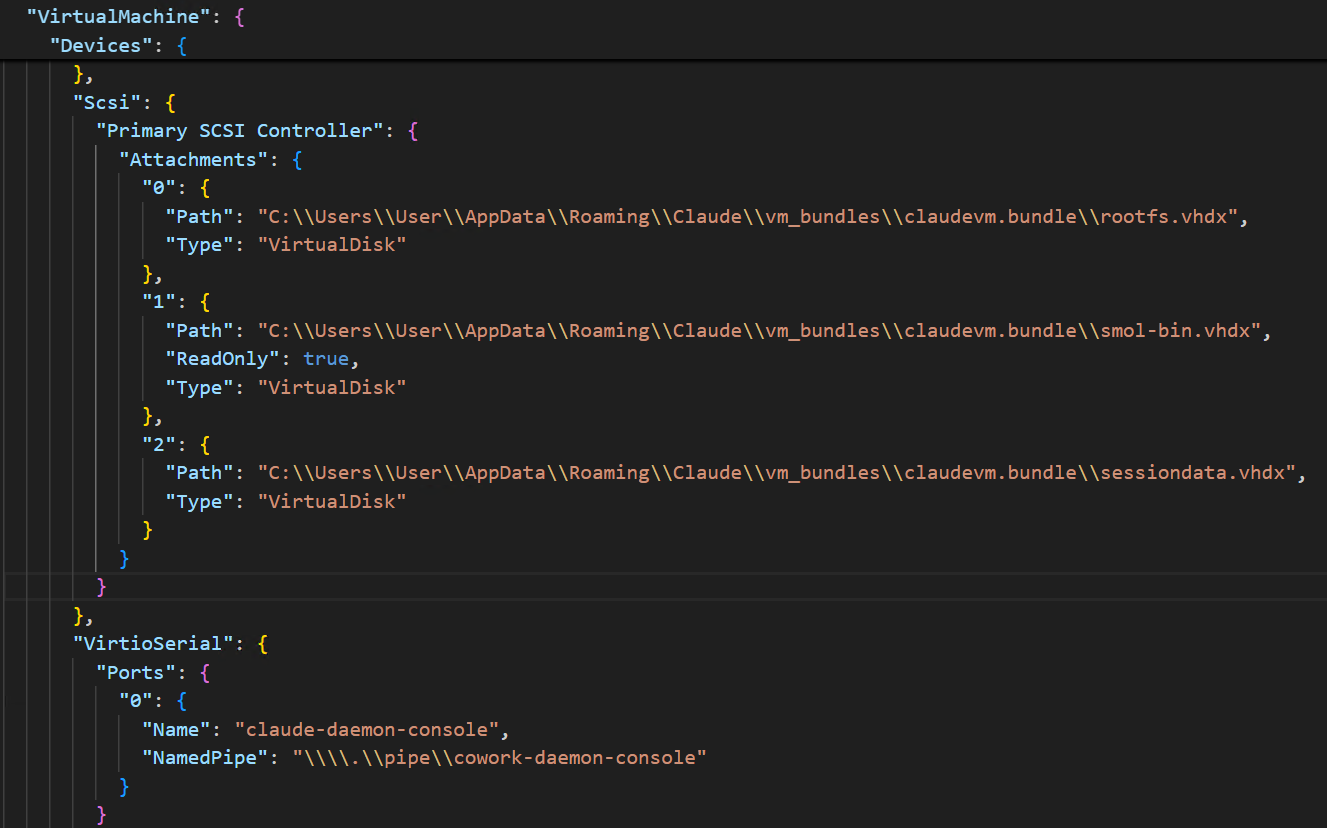Click the path string ending in rootfs.vhdx
This screenshot has height=828, width=1327.
click(x=748, y=216)
